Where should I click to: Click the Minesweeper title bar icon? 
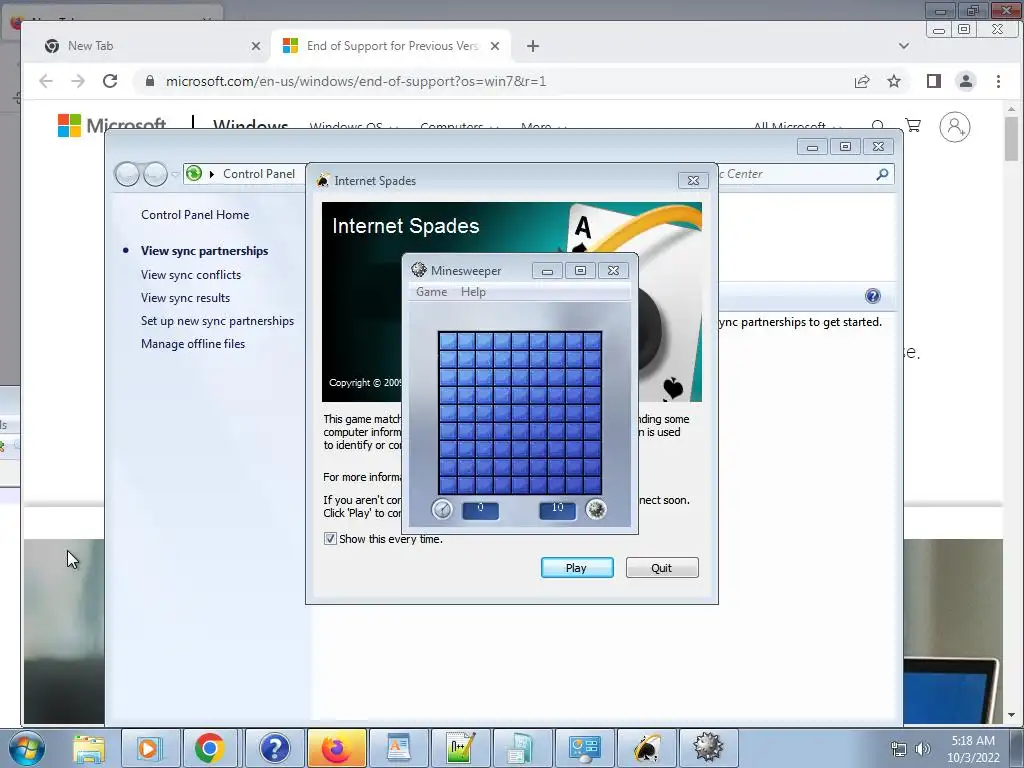click(419, 270)
